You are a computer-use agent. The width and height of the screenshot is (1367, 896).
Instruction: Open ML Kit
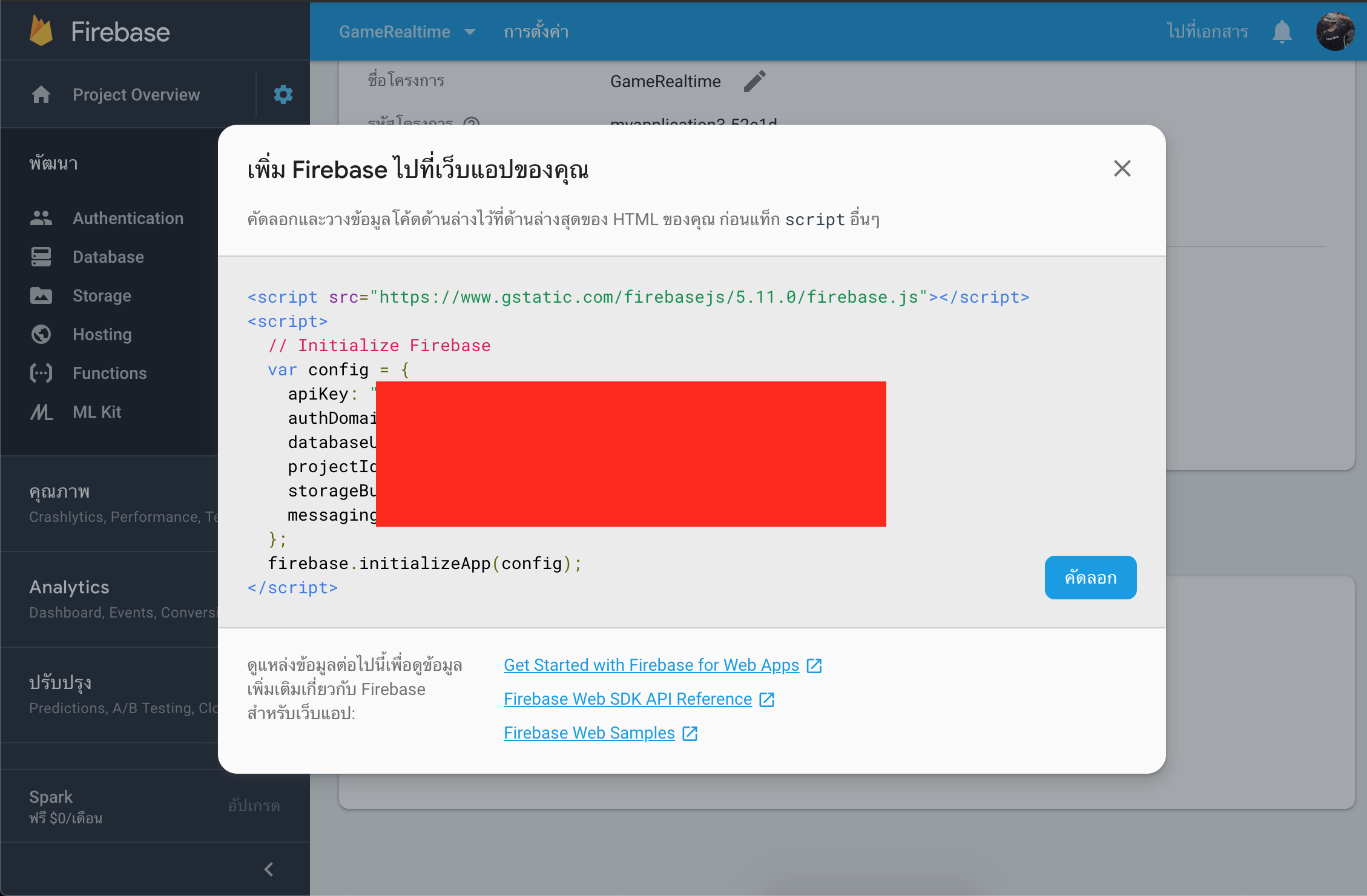pyautogui.click(x=96, y=412)
